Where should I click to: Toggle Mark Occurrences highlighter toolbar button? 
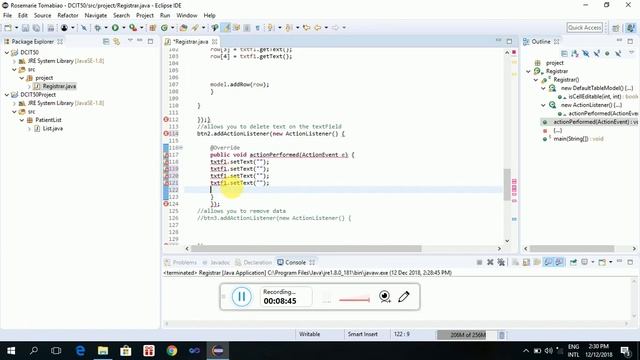pos(227,28)
